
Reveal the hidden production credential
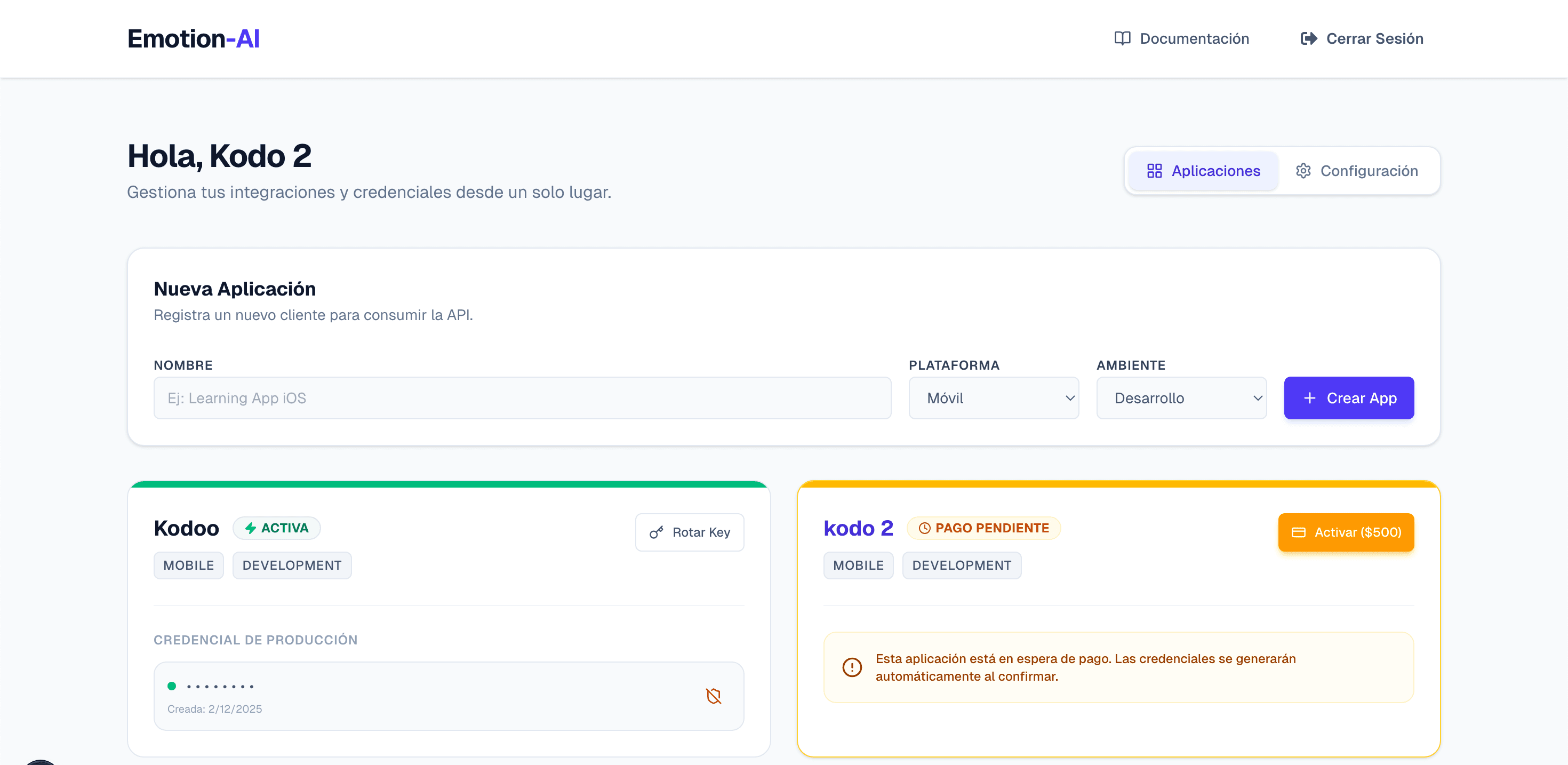(713, 696)
